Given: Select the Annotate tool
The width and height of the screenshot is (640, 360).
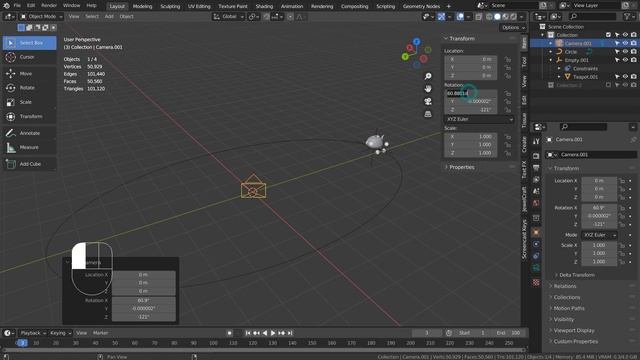Looking at the screenshot, I should tap(29, 133).
